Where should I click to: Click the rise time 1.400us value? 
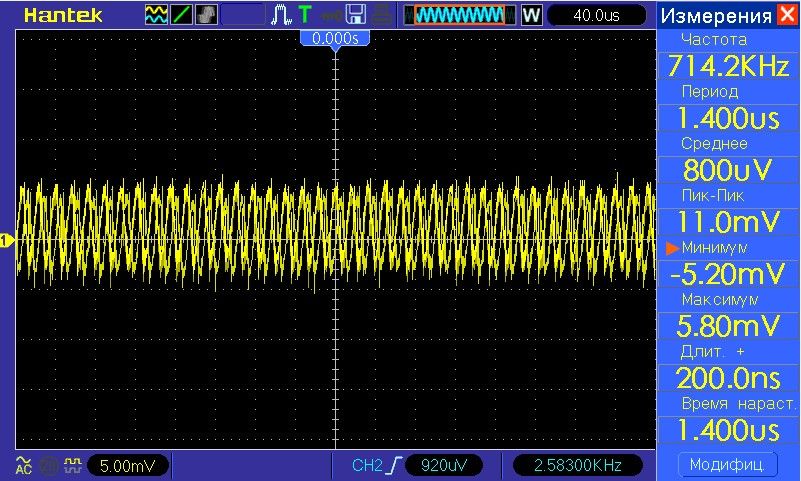pyautogui.click(x=728, y=430)
